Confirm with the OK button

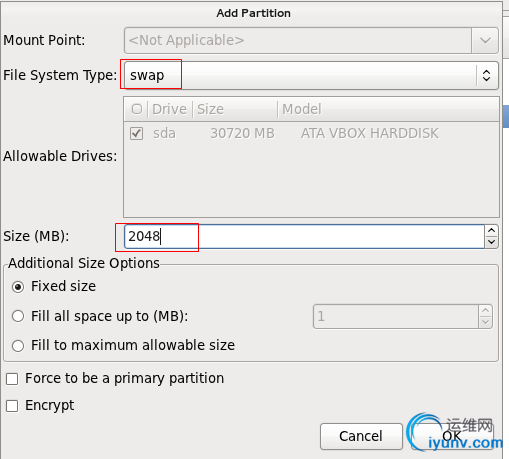(452, 436)
